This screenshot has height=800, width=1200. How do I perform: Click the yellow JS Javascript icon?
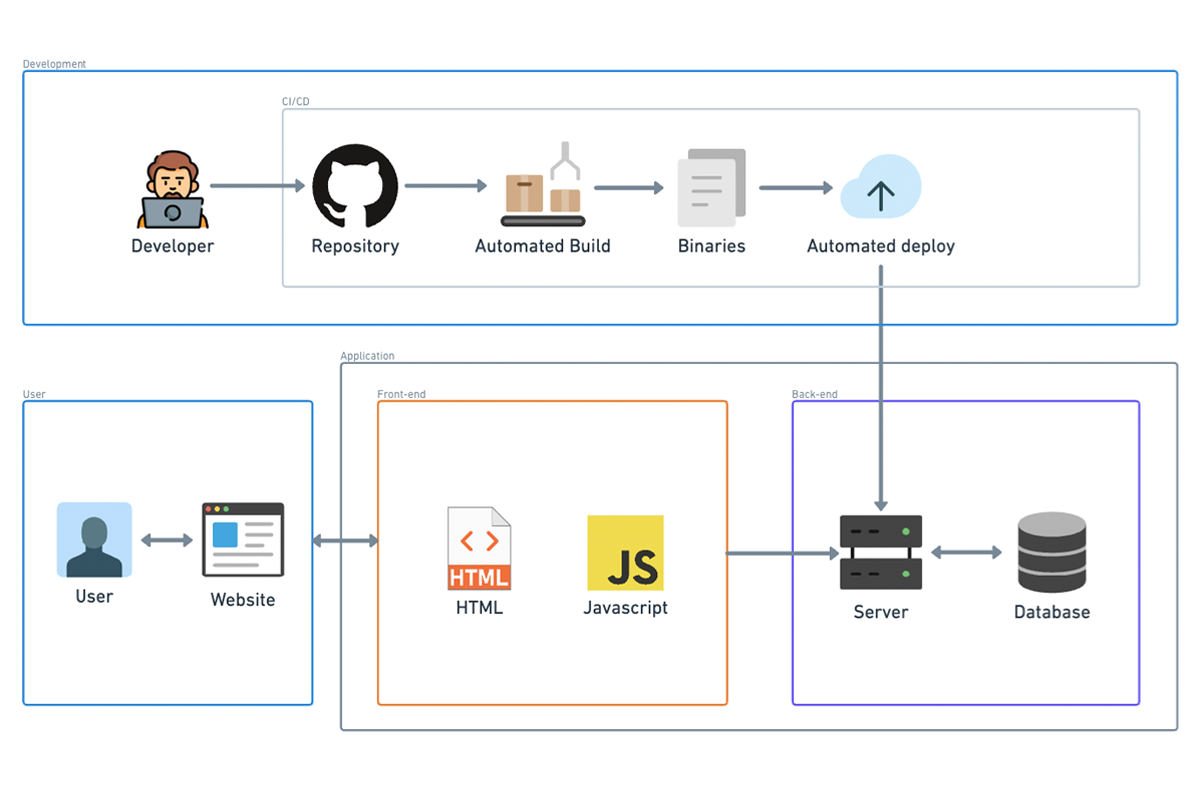625,553
